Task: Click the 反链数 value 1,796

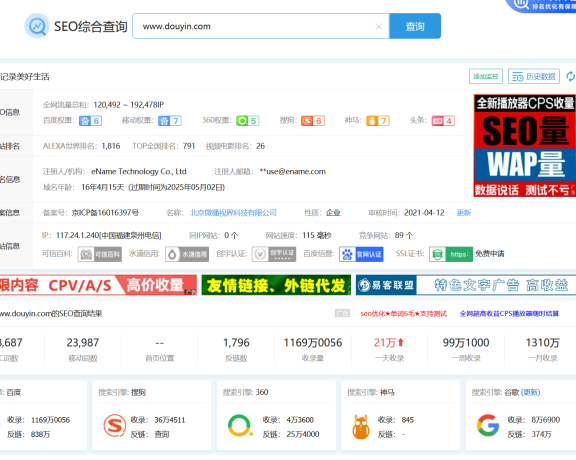Action: point(236,343)
